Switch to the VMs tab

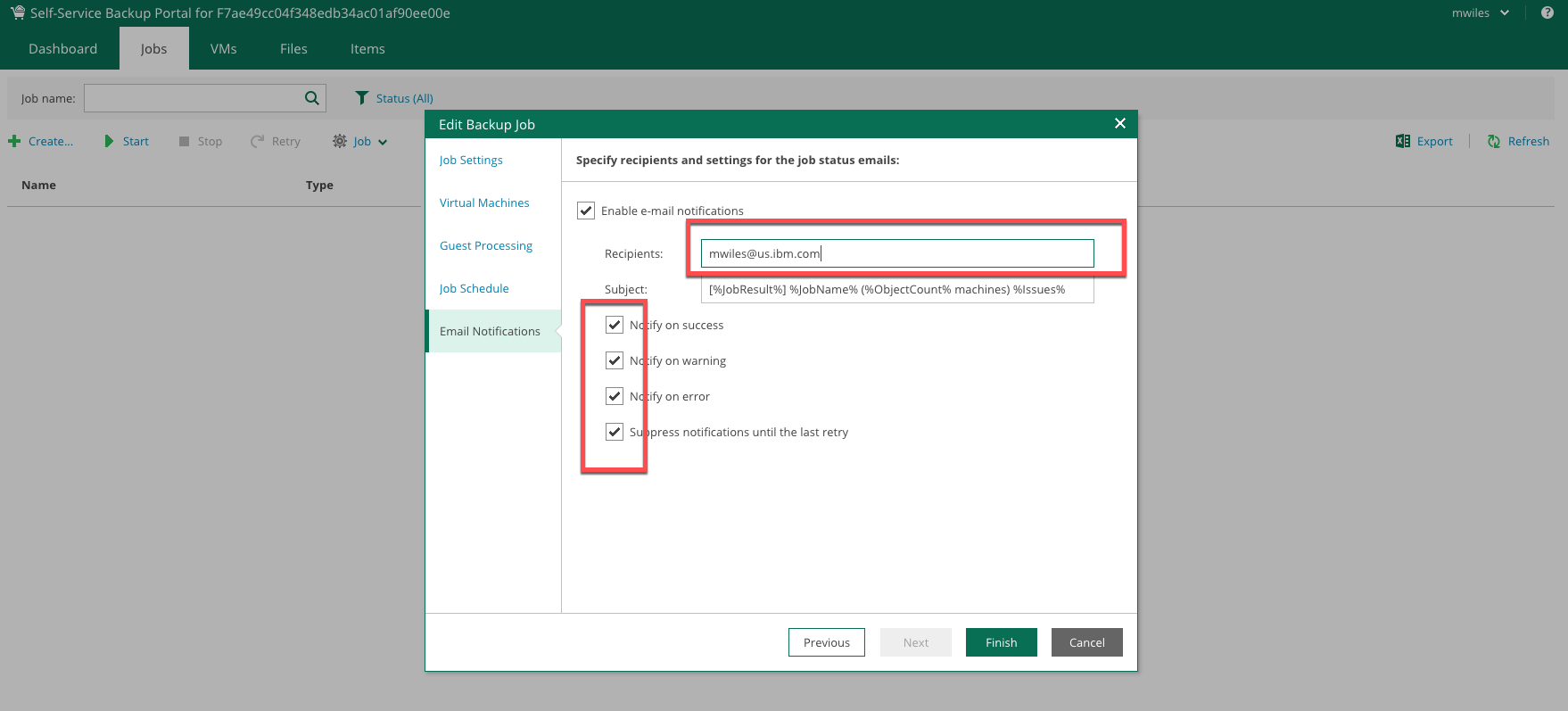pyautogui.click(x=224, y=49)
